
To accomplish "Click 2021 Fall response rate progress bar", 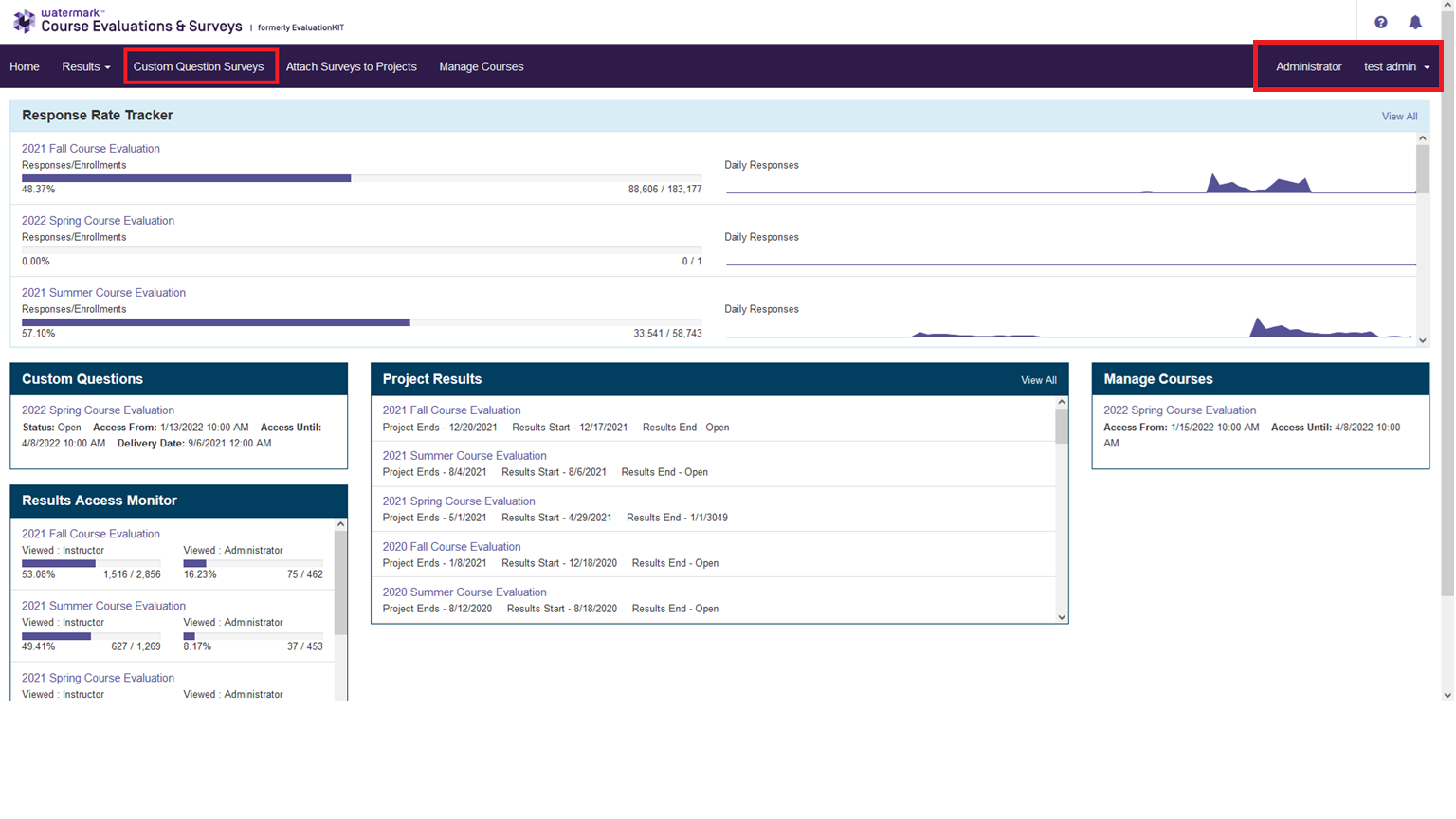I will (361, 178).
